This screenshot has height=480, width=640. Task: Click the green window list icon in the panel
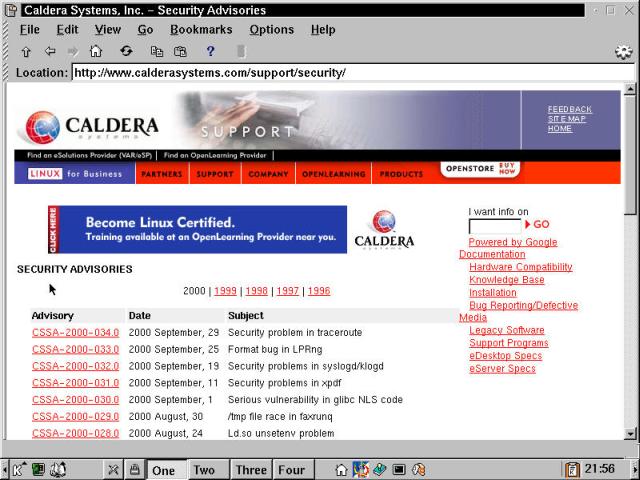tap(39, 470)
